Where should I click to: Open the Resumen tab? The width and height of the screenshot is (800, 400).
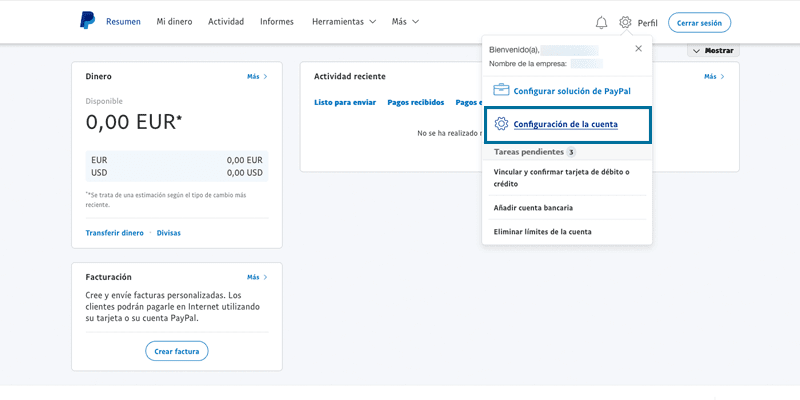click(123, 21)
